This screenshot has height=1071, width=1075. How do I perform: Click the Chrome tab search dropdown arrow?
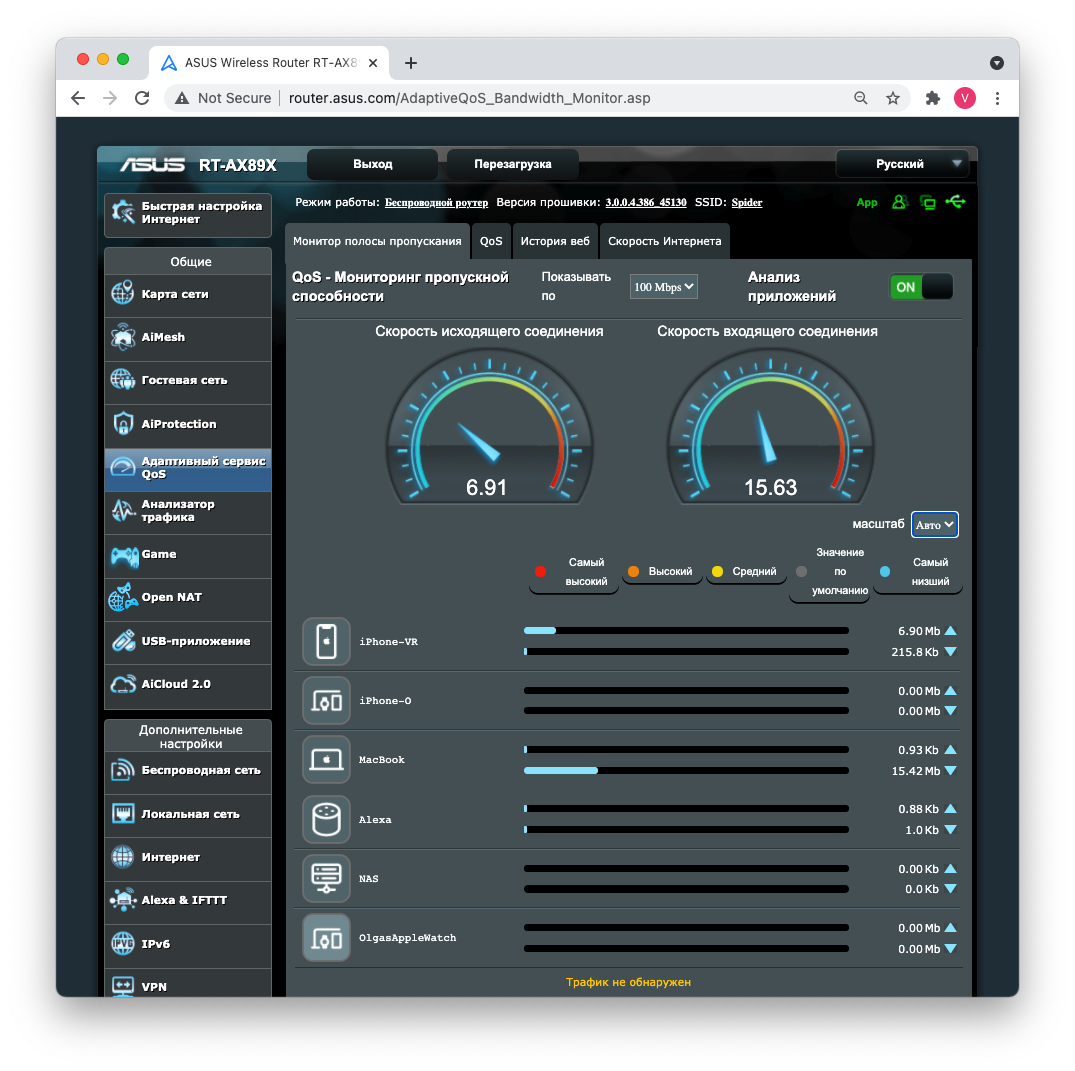click(997, 63)
